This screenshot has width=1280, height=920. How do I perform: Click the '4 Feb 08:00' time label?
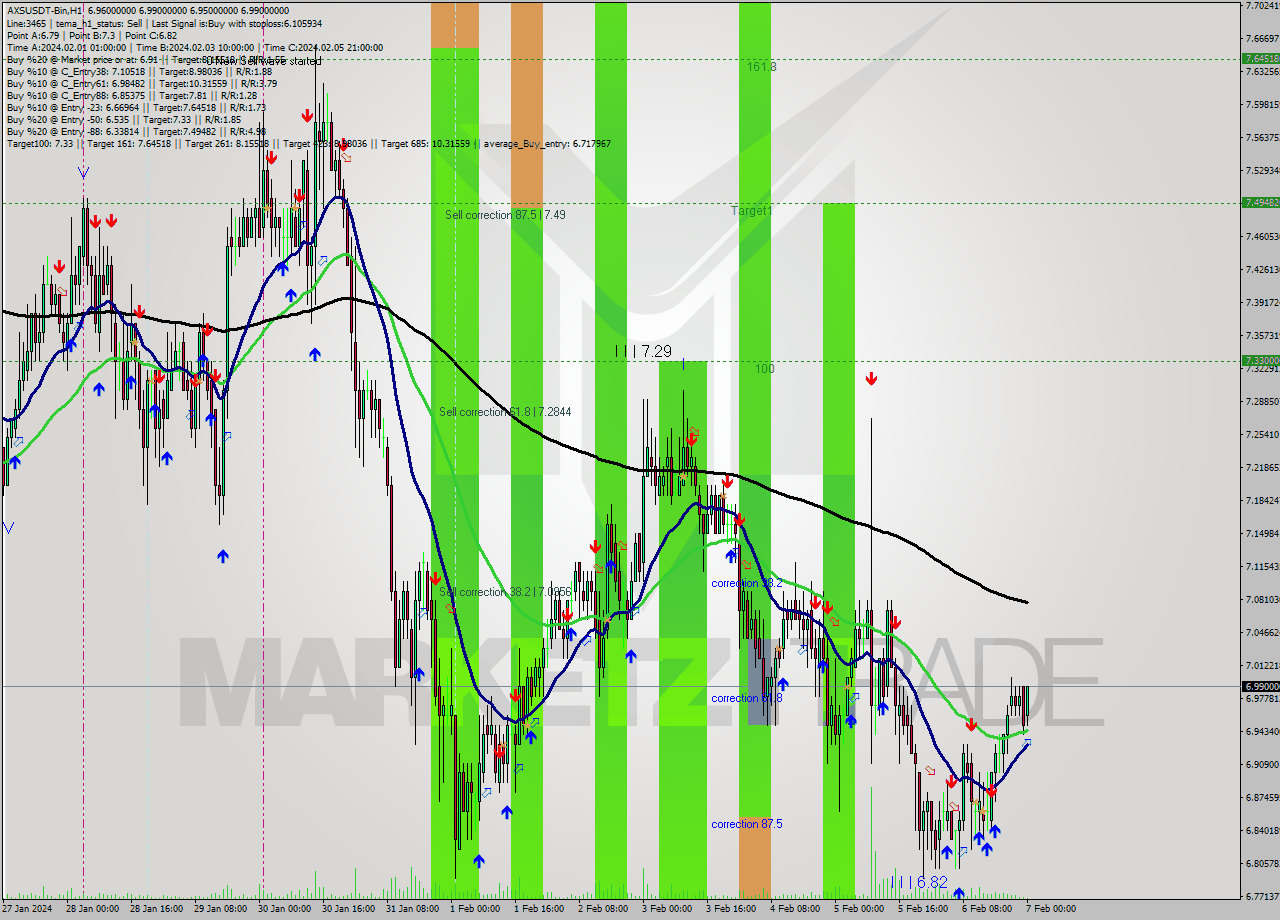point(795,909)
